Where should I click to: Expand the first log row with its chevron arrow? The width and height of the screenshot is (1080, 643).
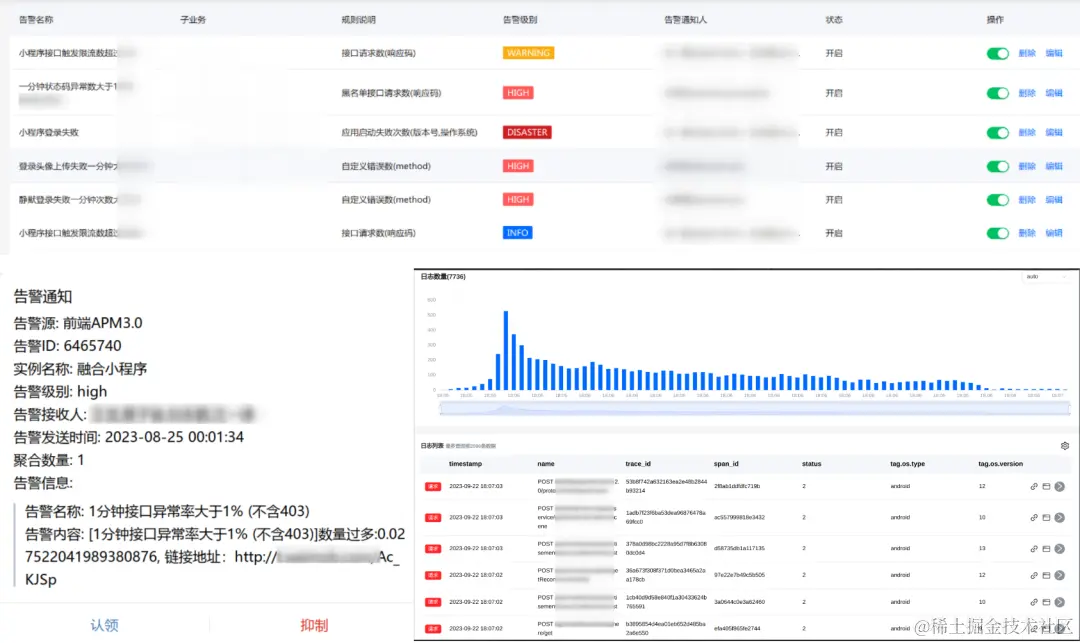[1059, 487]
